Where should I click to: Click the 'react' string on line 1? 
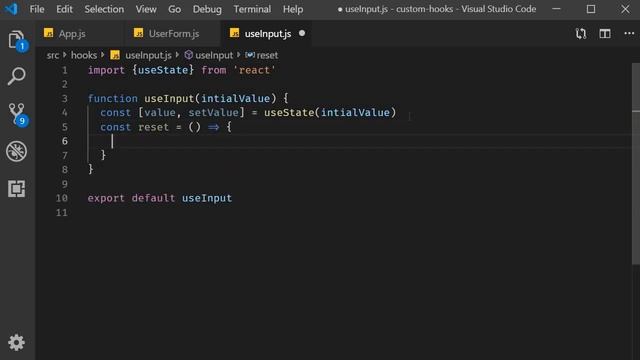click(254, 70)
